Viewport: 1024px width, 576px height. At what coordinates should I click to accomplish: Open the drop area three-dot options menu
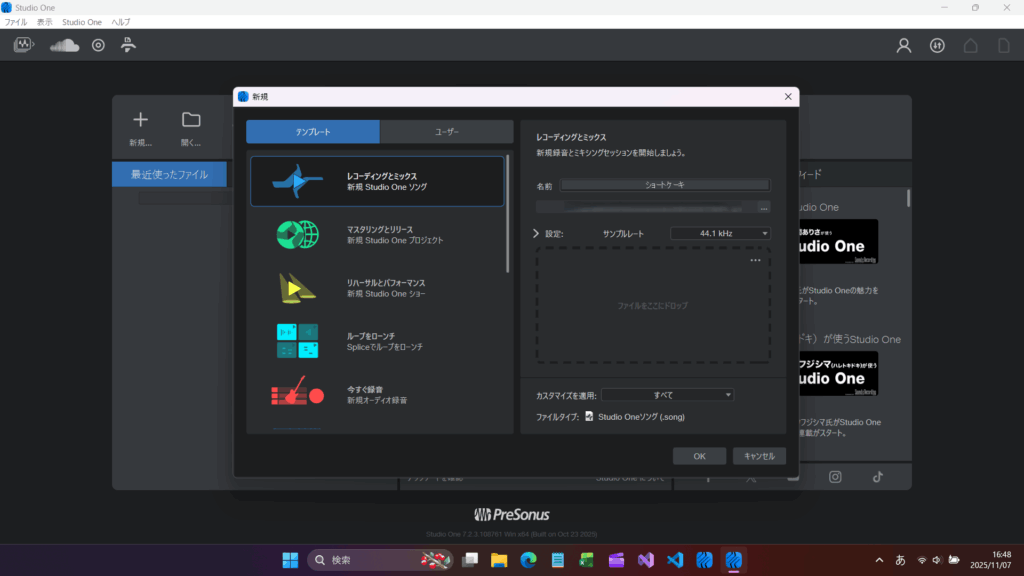756,260
